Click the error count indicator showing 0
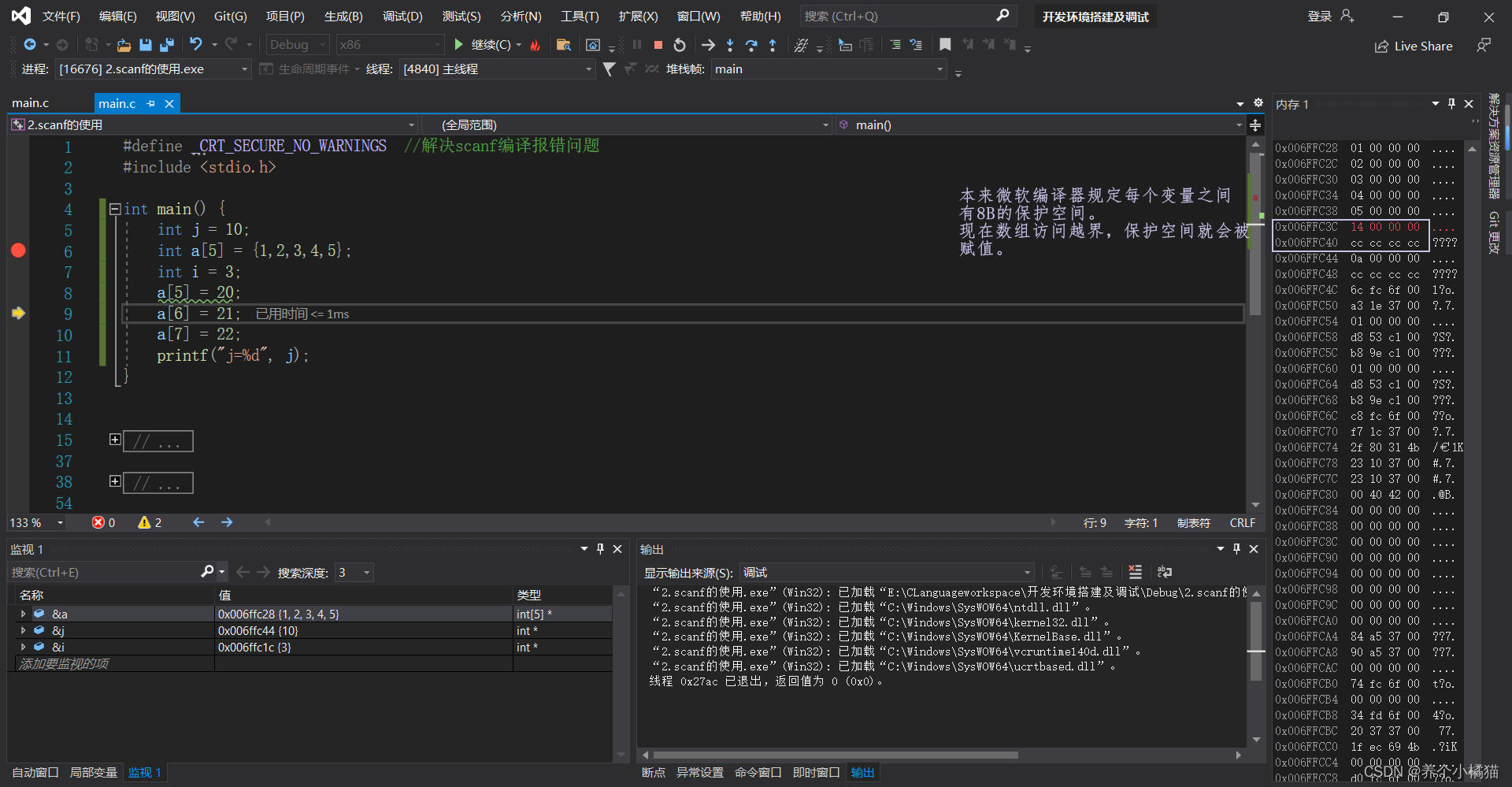Viewport: 1512px width, 787px height. (x=104, y=522)
